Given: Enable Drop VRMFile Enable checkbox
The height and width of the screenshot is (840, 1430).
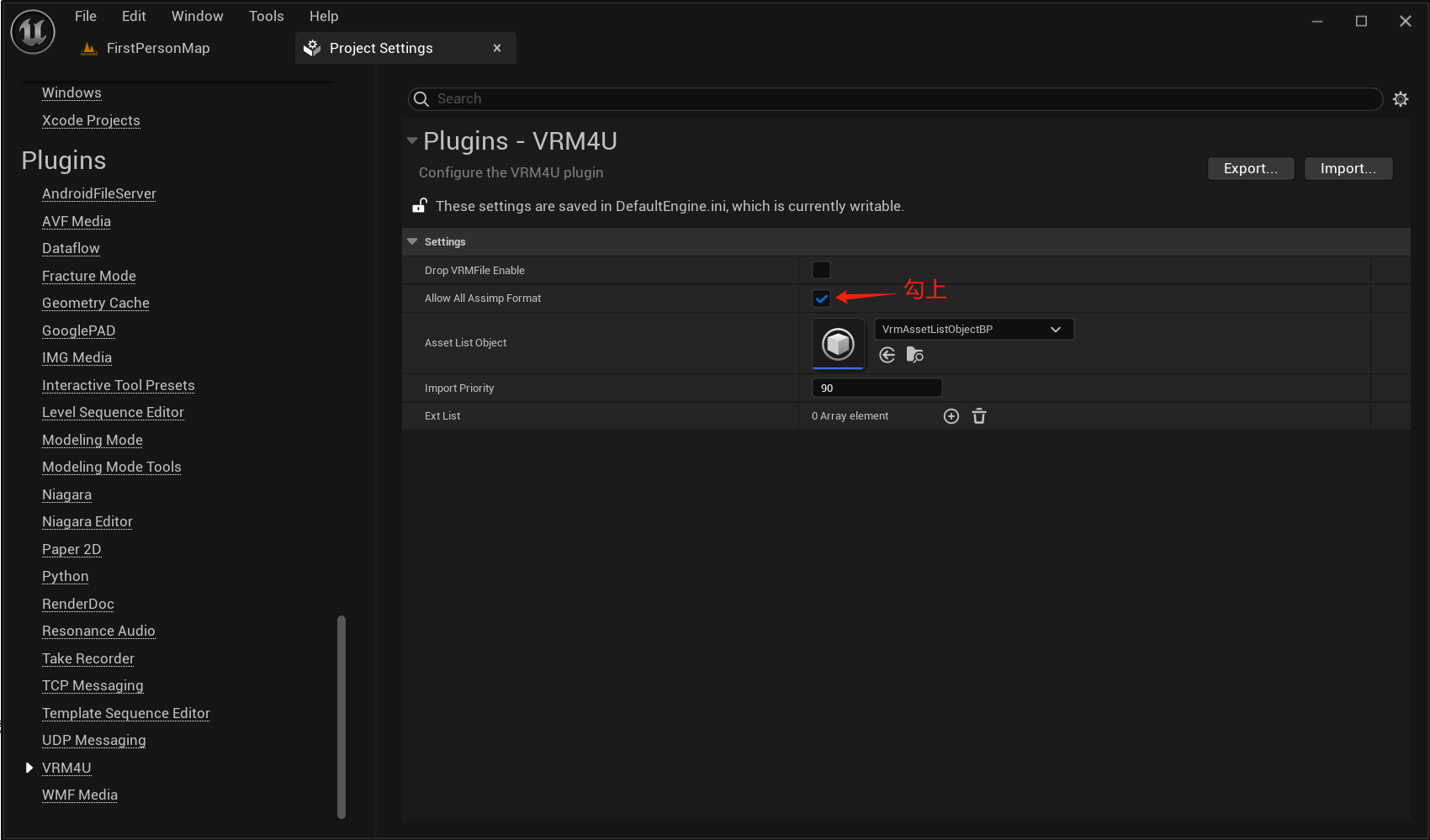Looking at the screenshot, I should (821, 270).
